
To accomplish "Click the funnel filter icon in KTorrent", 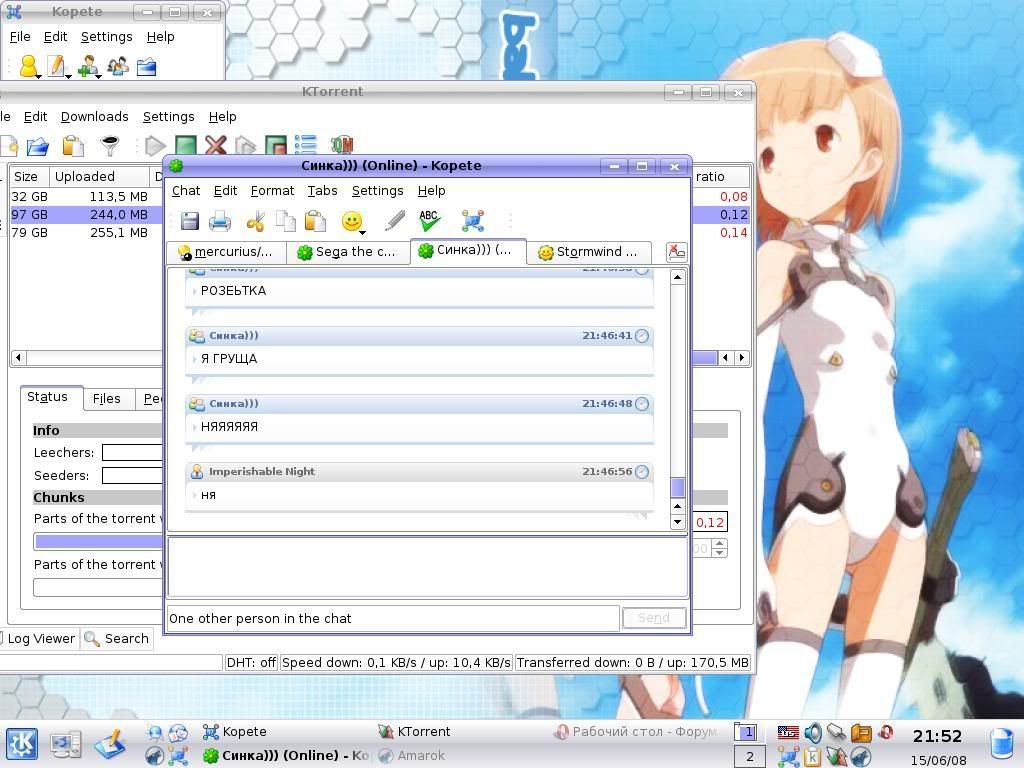I will click(110, 147).
